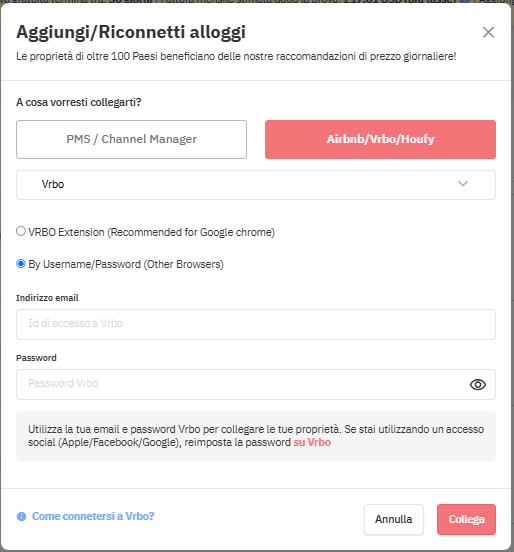Follow the su Vrbo password reset link
The height and width of the screenshot is (552, 514).
[x=312, y=442]
